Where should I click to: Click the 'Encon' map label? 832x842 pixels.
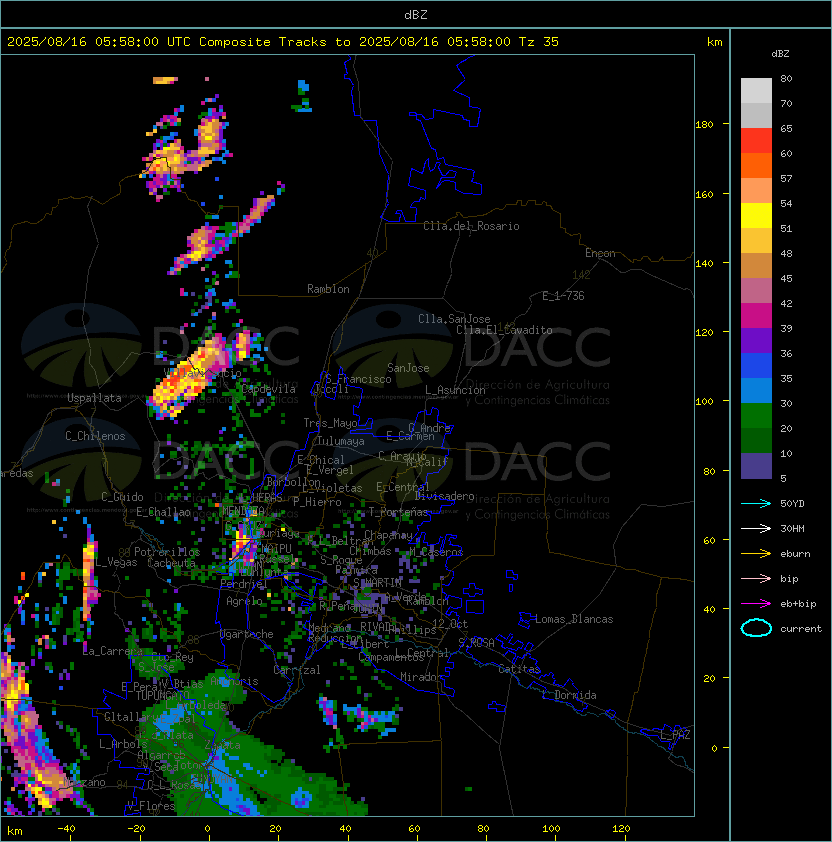click(x=600, y=253)
